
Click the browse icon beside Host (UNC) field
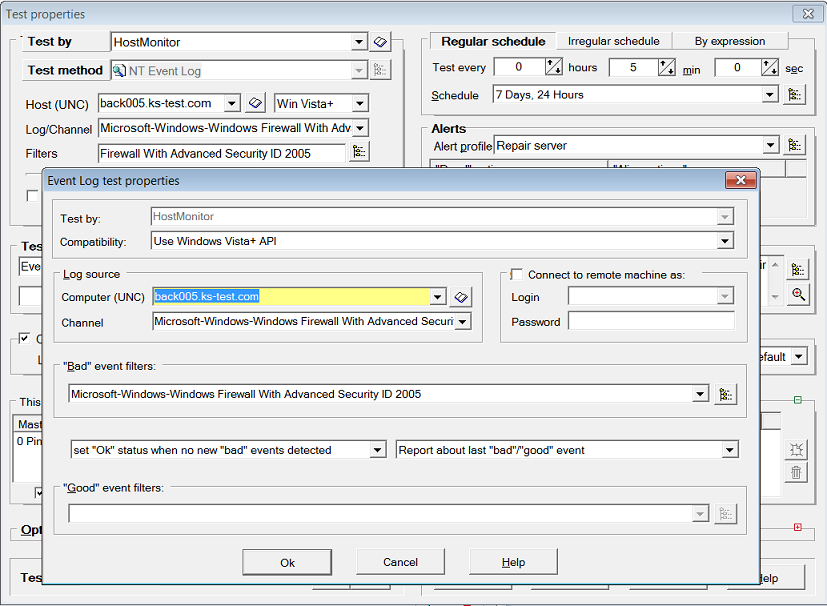pos(255,103)
